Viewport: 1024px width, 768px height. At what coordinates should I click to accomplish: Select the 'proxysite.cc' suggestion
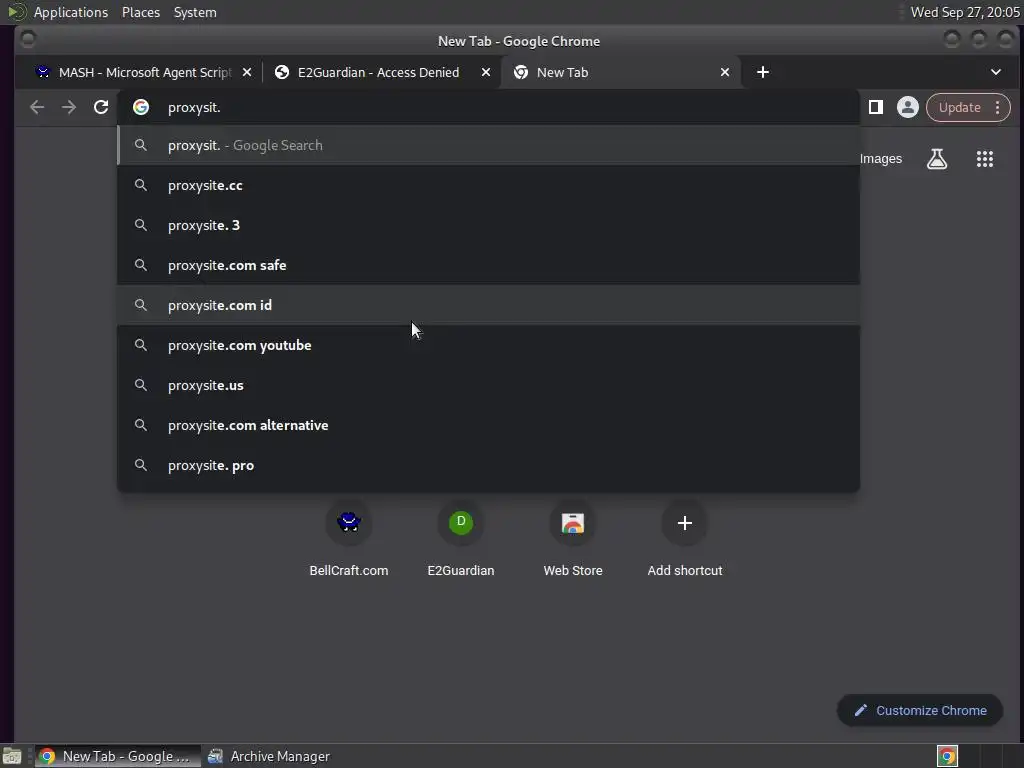click(488, 185)
